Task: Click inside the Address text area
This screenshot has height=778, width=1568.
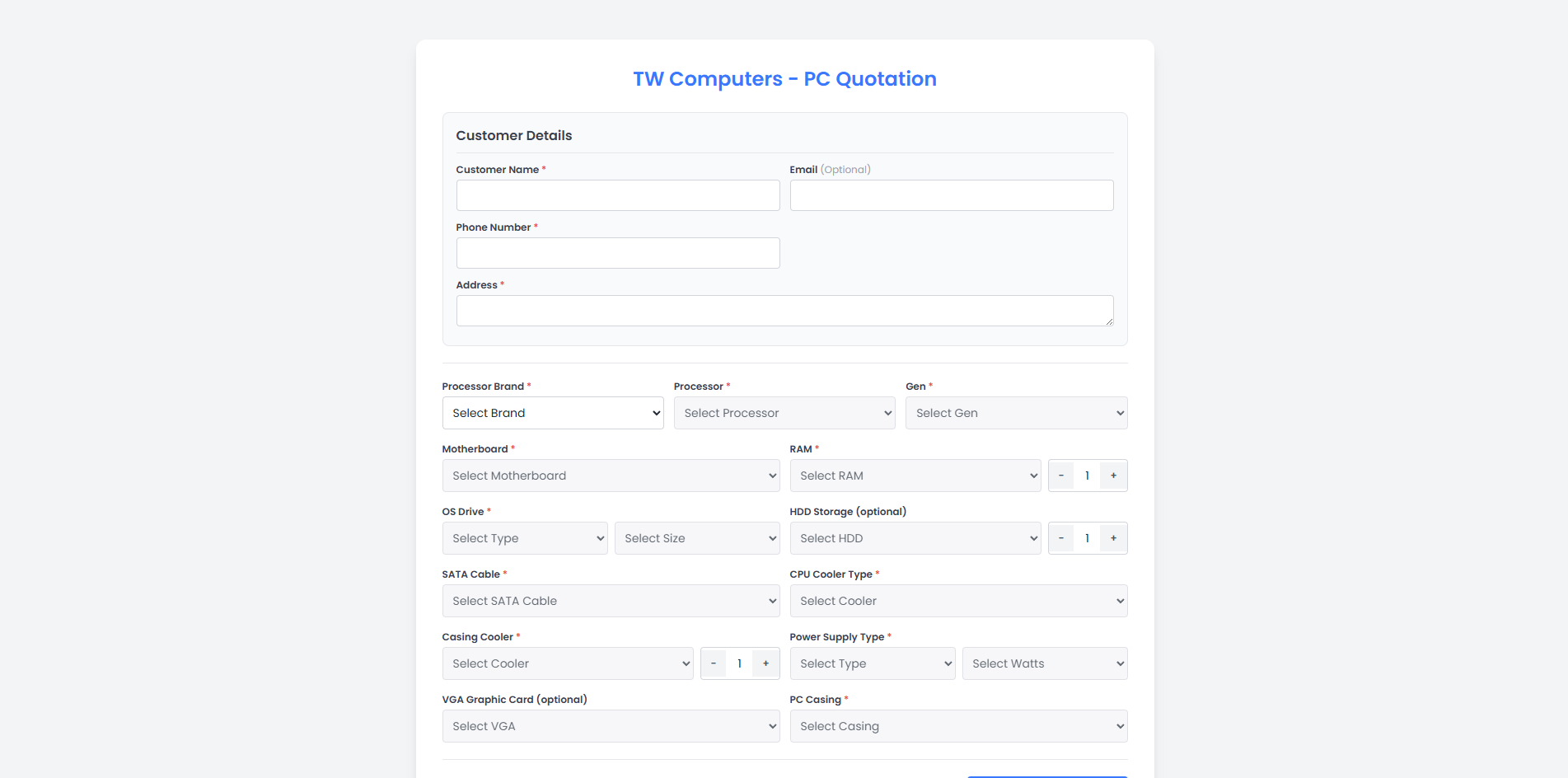Action: (x=784, y=311)
